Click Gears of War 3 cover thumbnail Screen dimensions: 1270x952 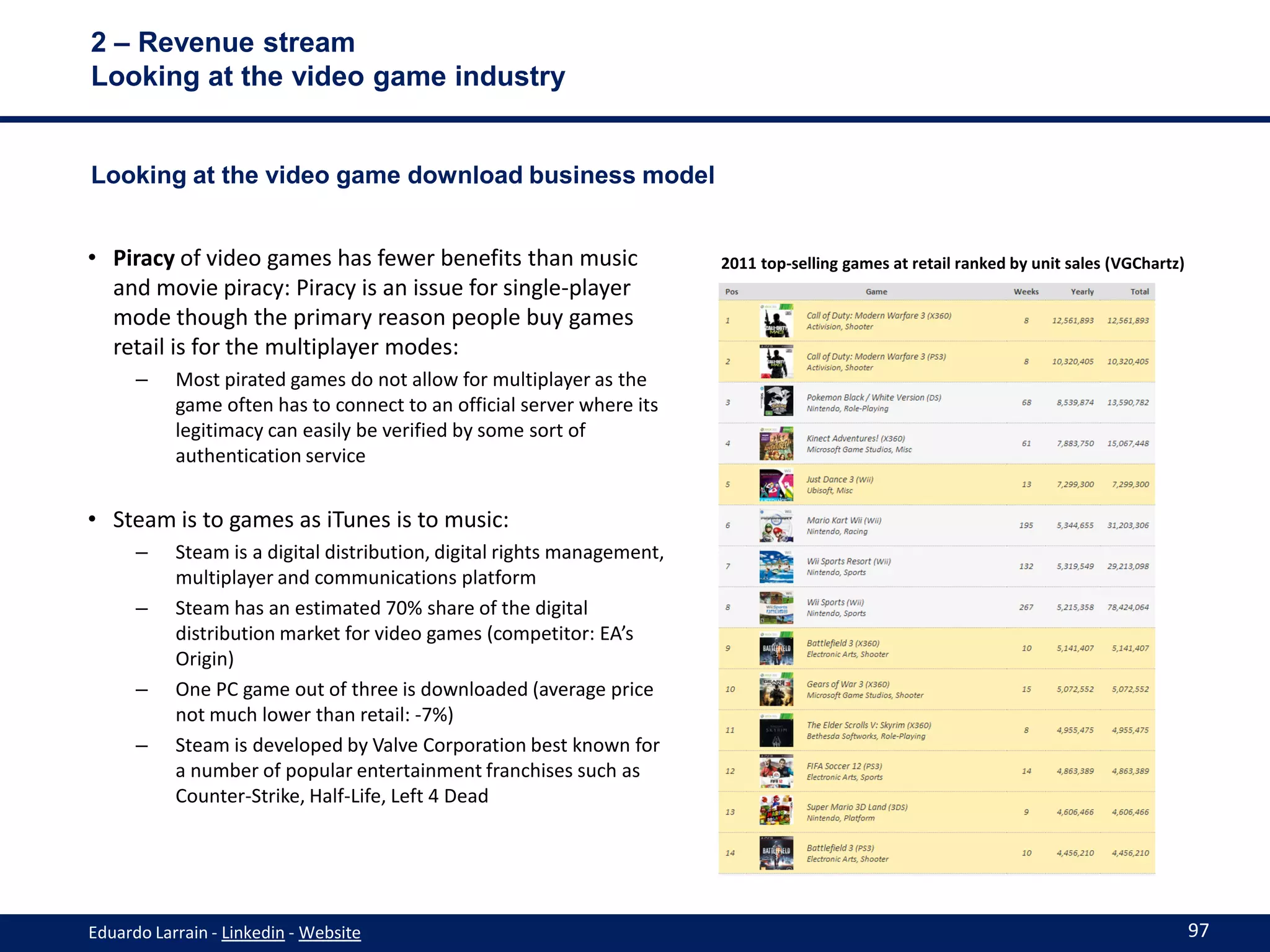coord(776,689)
